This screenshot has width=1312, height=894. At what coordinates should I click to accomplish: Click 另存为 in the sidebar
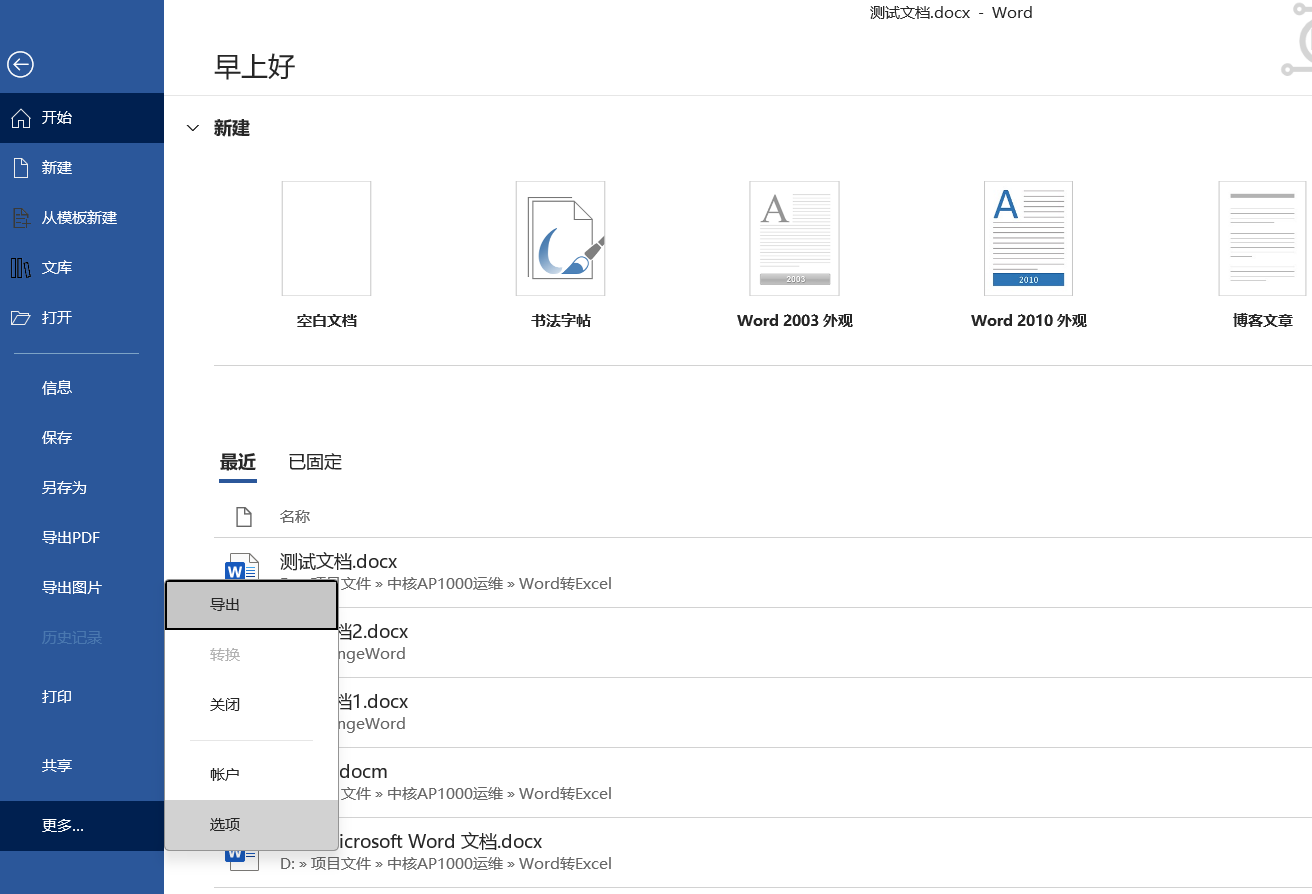[82, 488]
